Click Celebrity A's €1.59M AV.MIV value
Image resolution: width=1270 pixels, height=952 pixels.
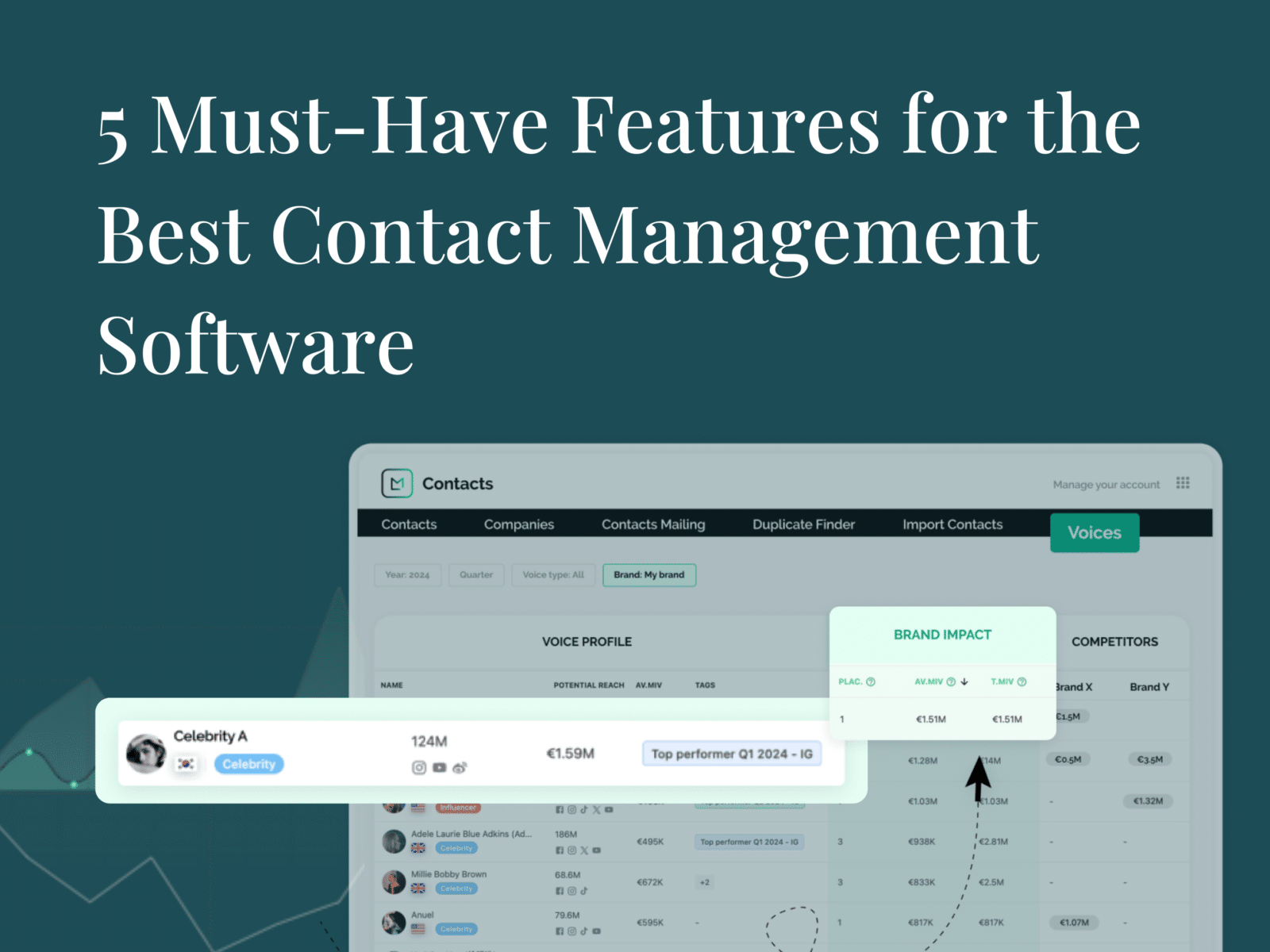[570, 753]
